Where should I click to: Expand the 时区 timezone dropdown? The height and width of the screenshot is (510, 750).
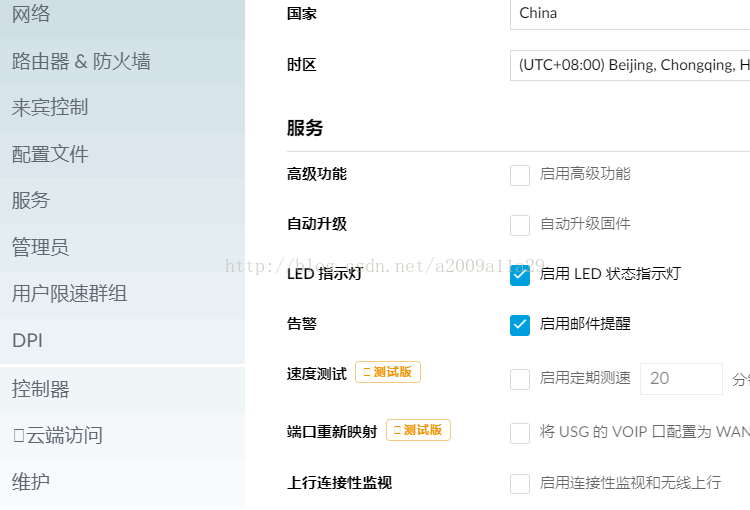point(630,65)
